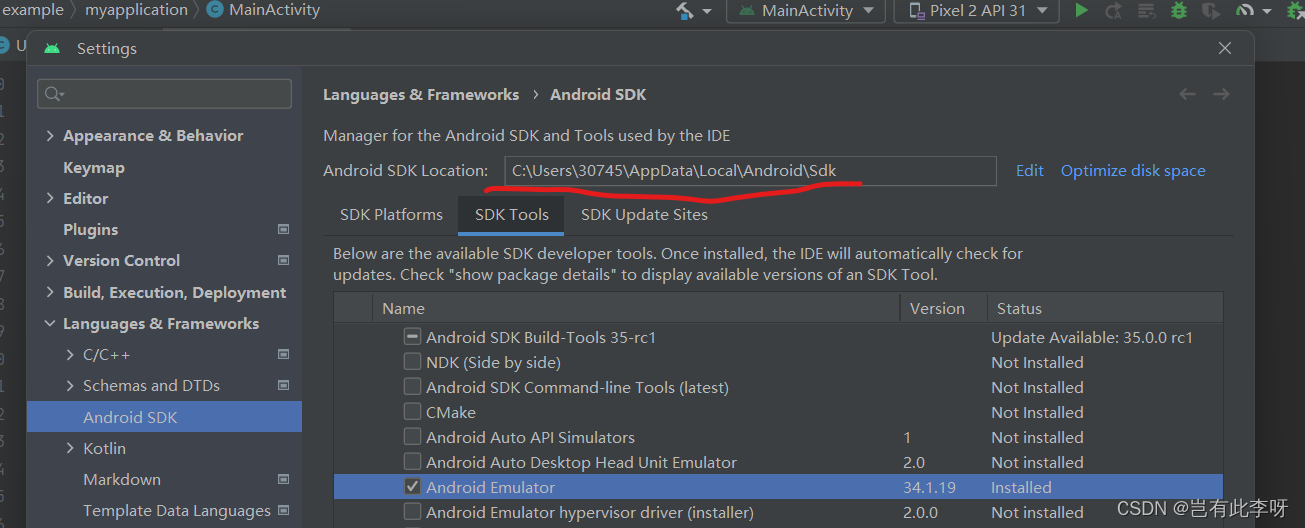Open the Profile icon's dropdown arrow
Screen dimensions: 1305x528
1266,11
